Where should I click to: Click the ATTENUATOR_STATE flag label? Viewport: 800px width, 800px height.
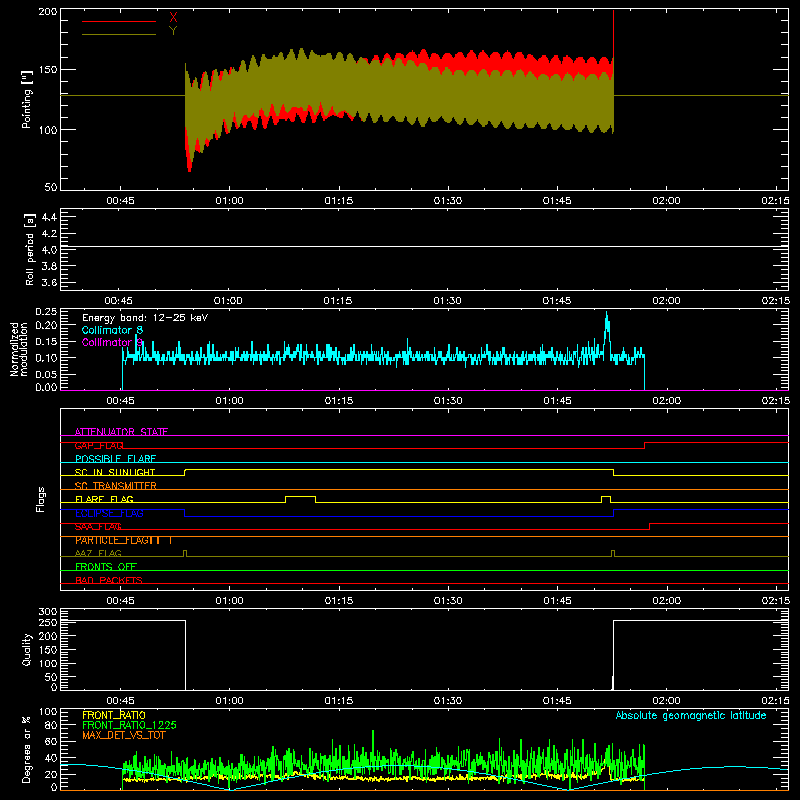[x=121, y=432]
